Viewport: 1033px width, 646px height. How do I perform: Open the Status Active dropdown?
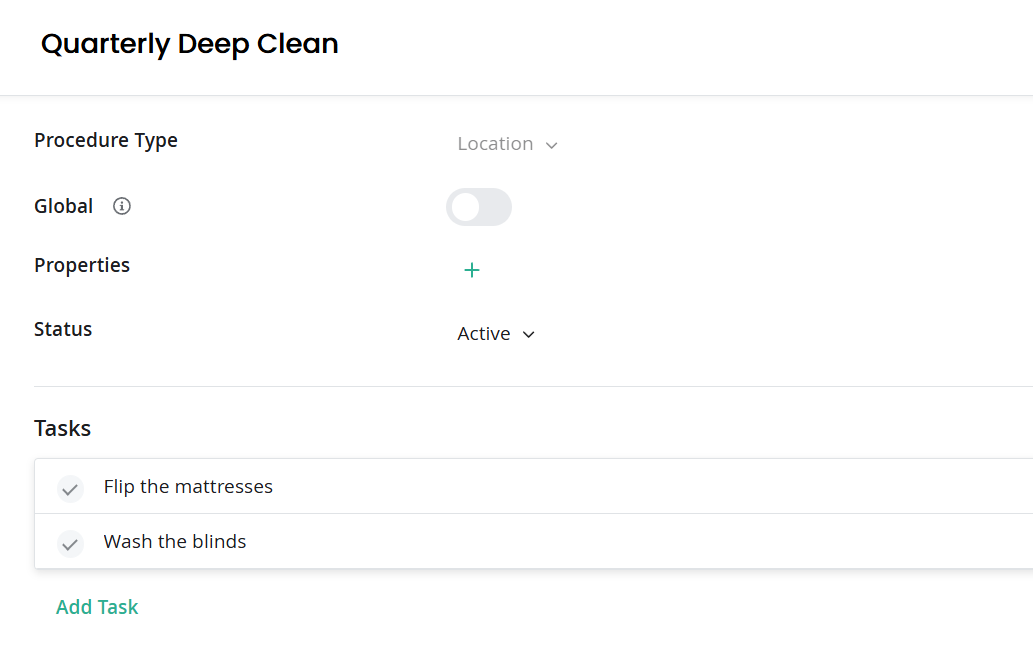click(496, 334)
